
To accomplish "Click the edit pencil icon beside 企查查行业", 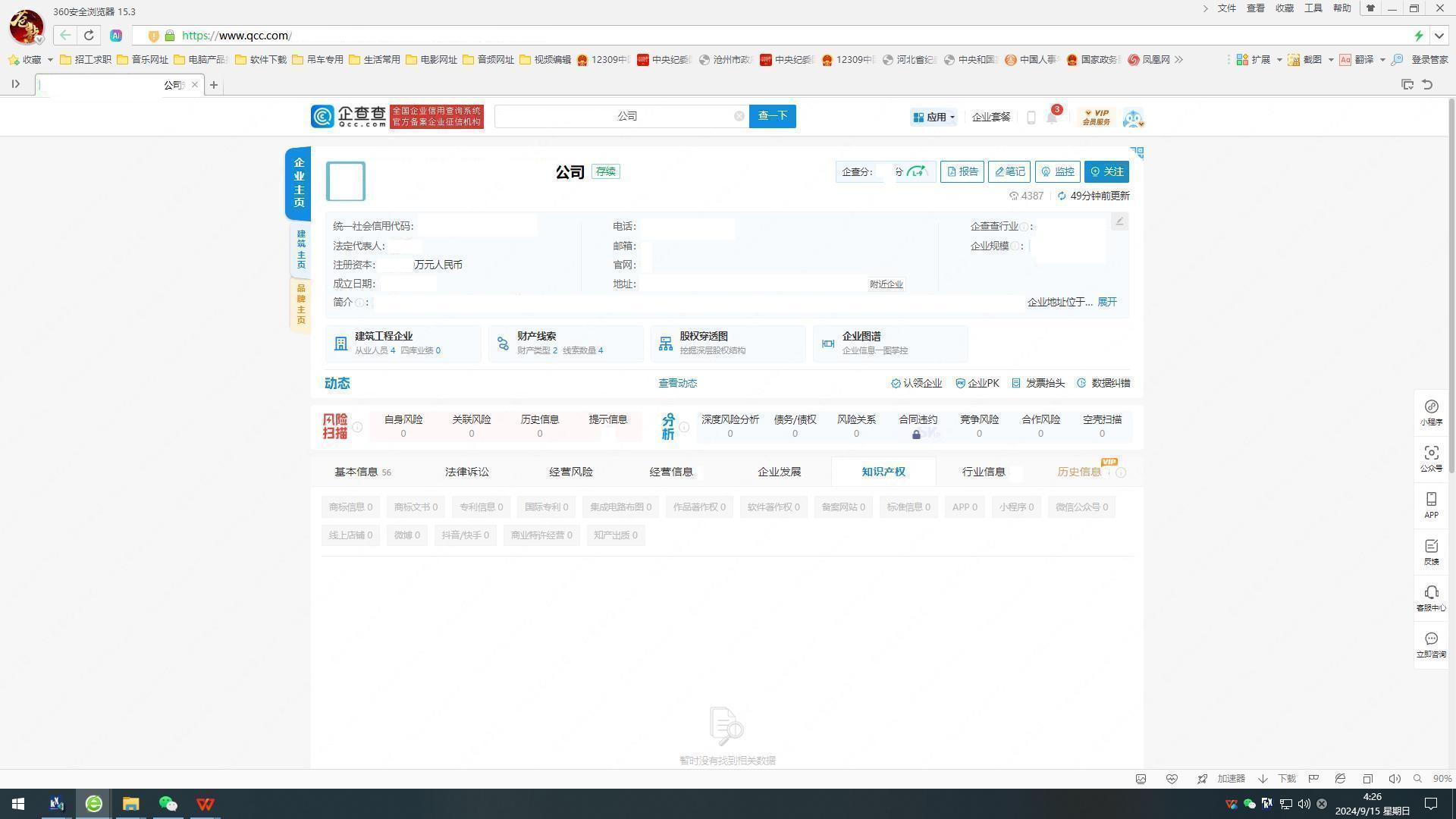I will click(x=1119, y=221).
